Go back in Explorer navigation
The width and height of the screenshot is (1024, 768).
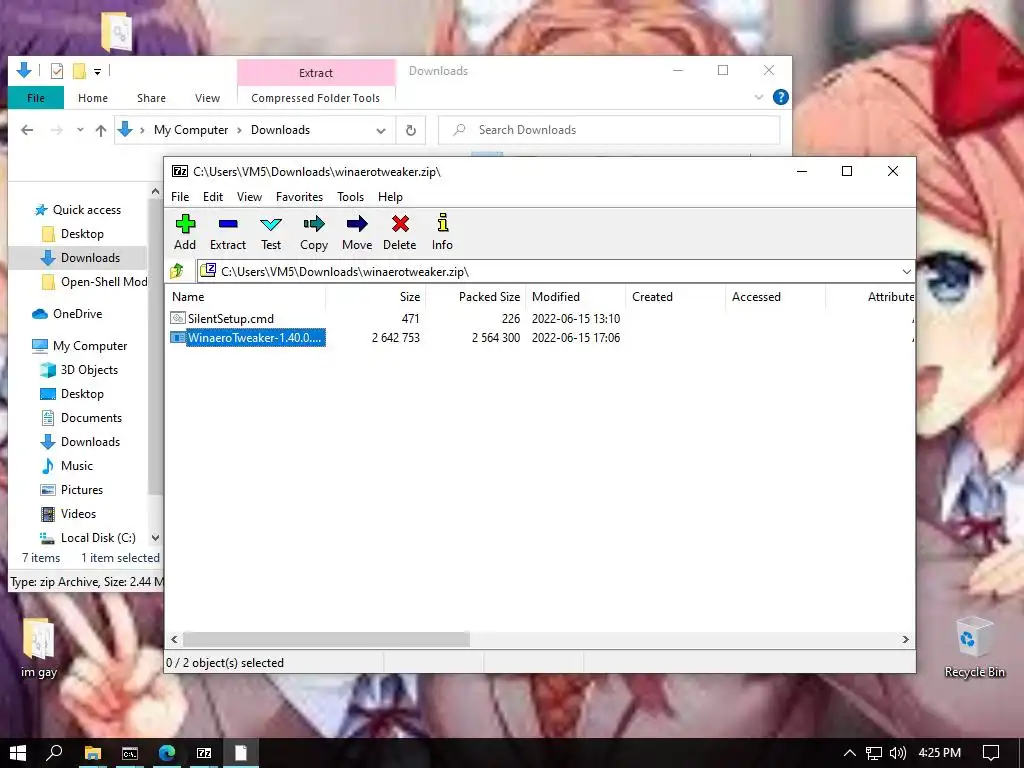point(27,130)
